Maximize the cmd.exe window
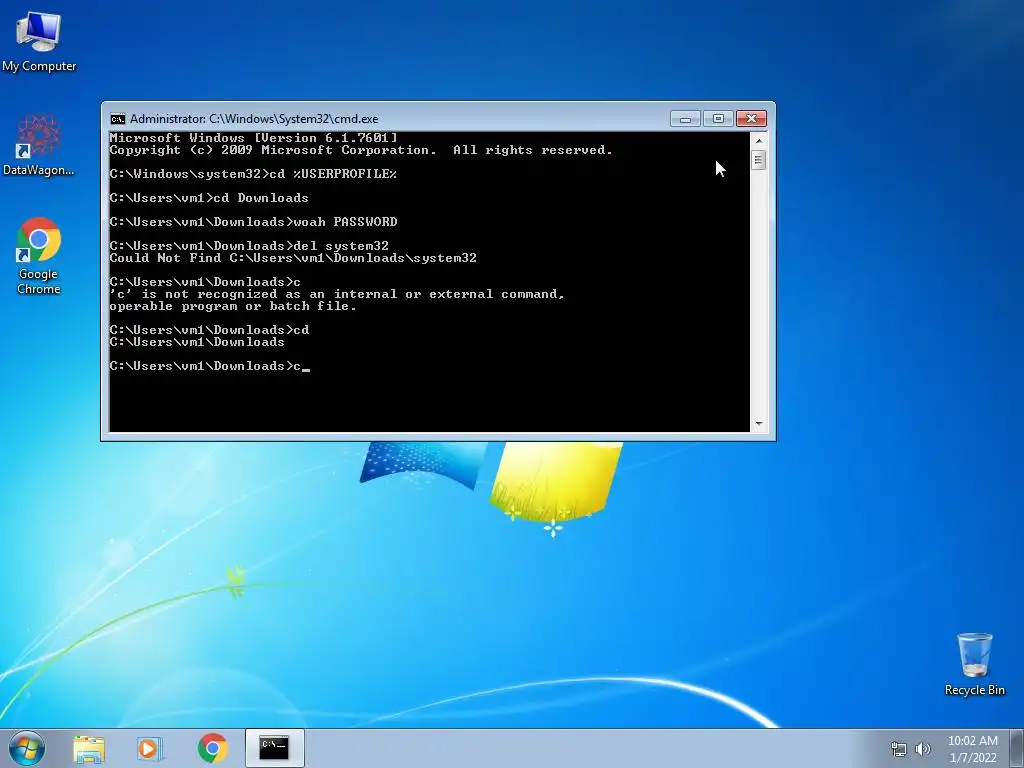 coord(718,119)
